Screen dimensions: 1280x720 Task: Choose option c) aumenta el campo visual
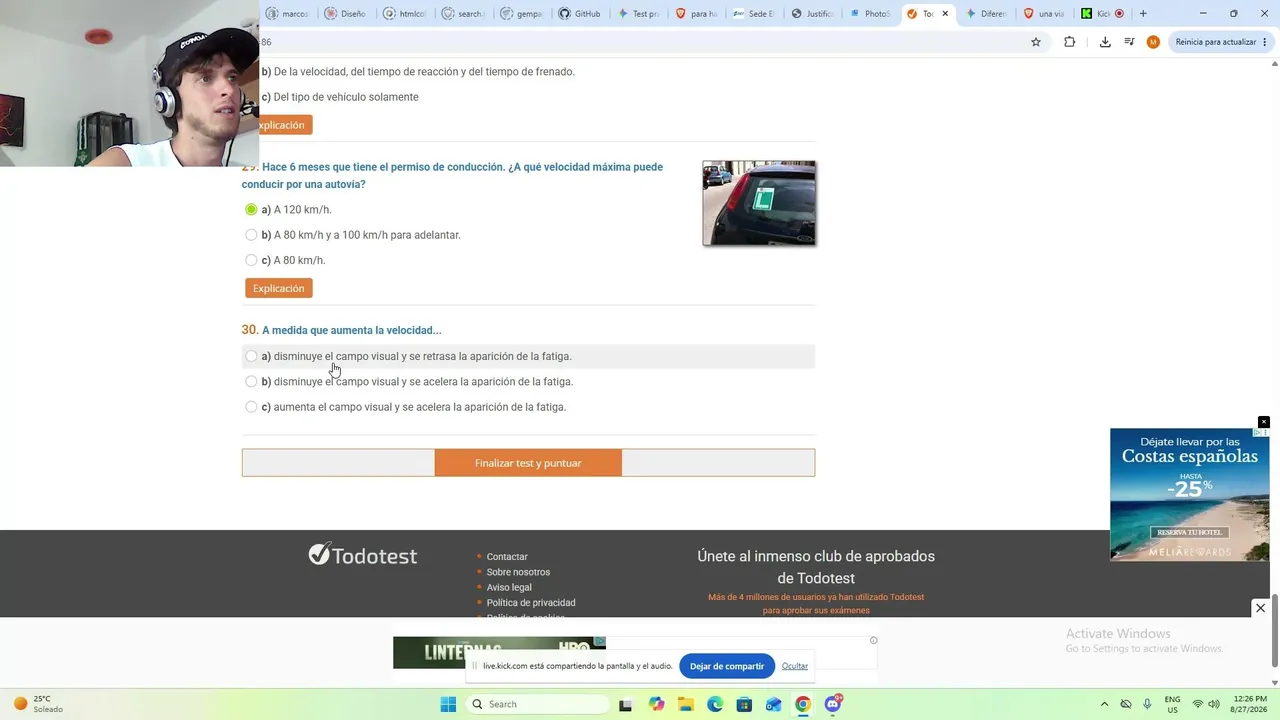[x=251, y=407]
